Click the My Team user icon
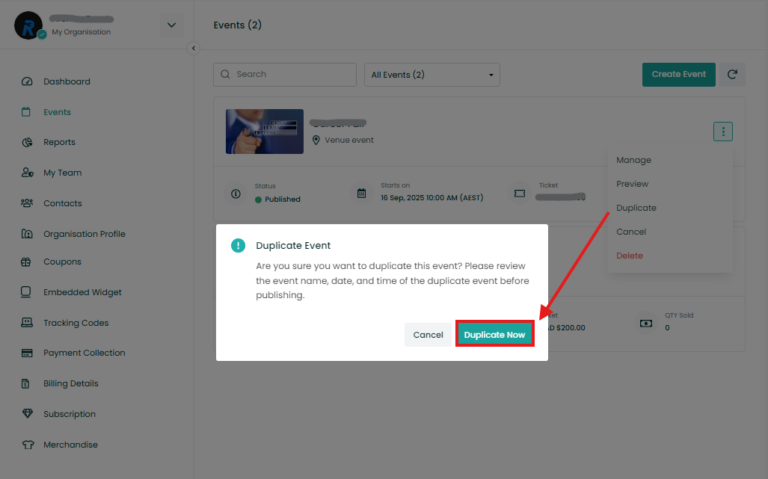 tap(27, 172)
